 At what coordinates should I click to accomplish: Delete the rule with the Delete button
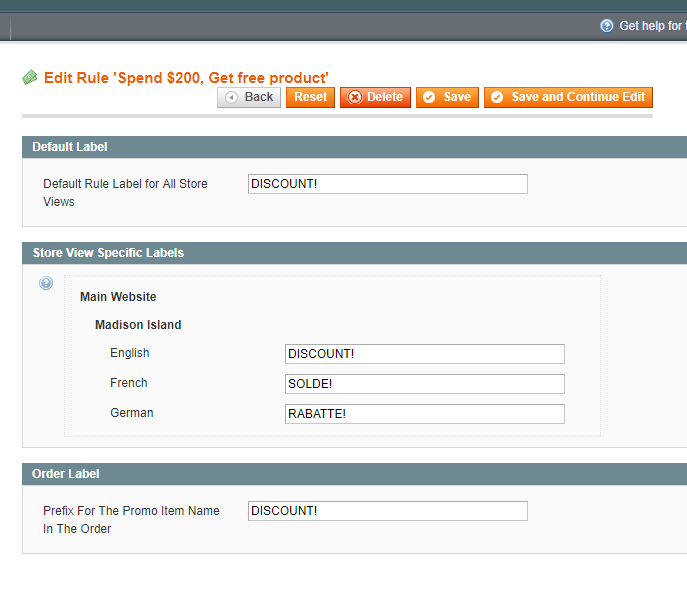pos(375,97)
